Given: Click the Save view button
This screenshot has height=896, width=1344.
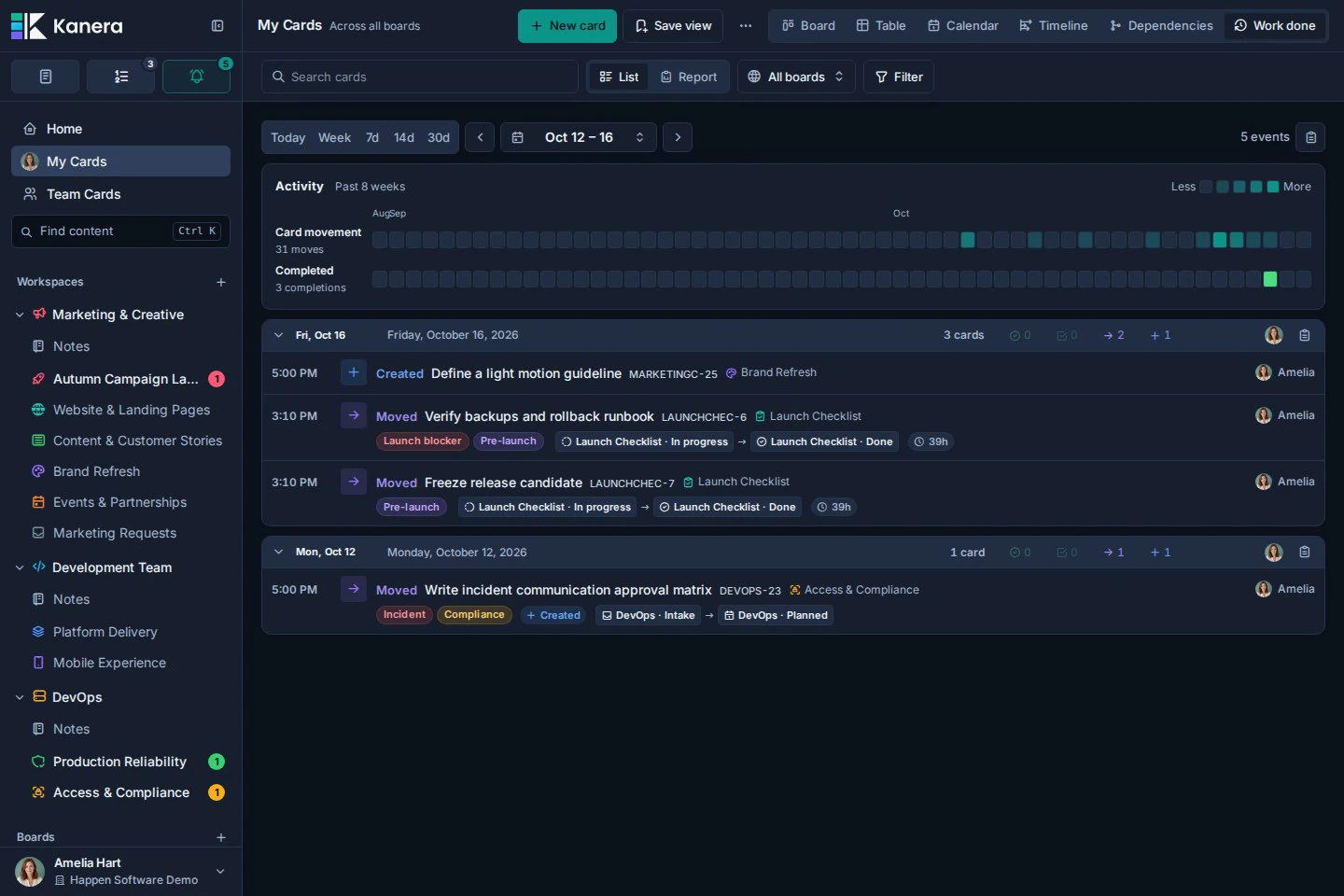Looking at the screenshot, I should (673, 26).
